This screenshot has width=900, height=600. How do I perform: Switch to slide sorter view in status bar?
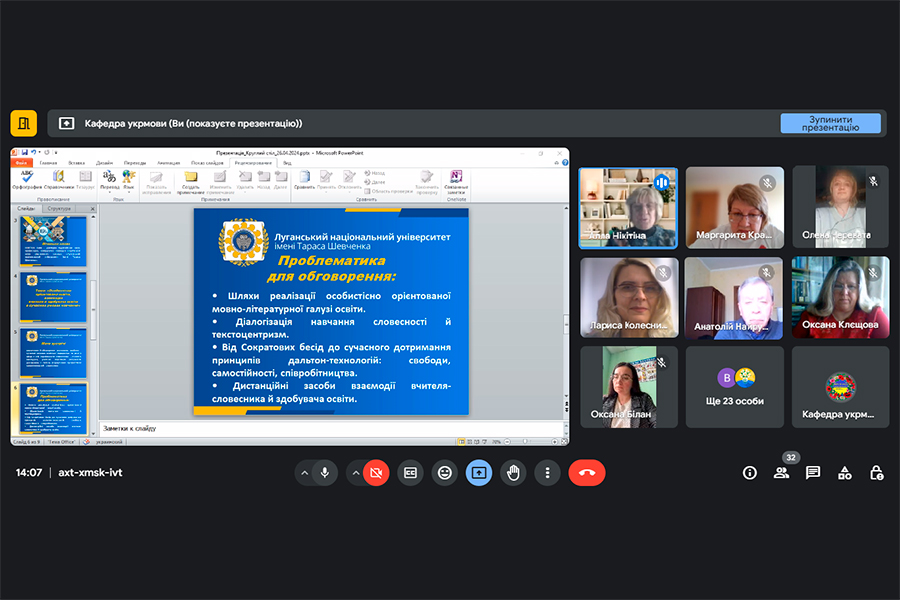point(470,442)
